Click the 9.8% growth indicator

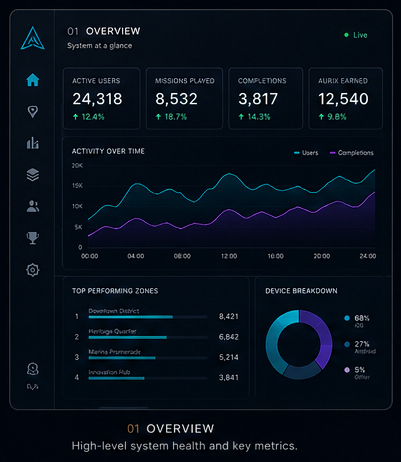coord(332,117)
